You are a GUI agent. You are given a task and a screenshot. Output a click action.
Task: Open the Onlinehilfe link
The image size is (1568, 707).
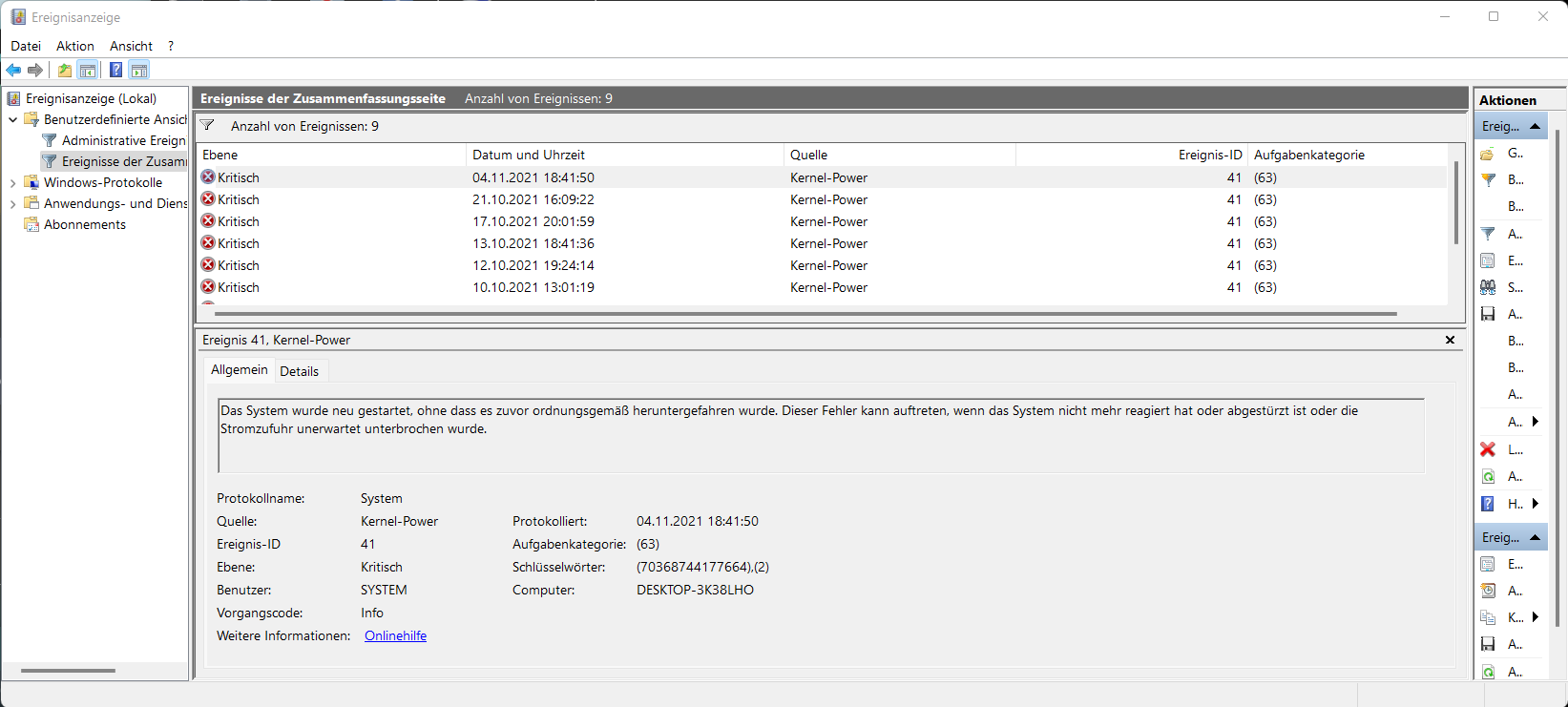395,635
